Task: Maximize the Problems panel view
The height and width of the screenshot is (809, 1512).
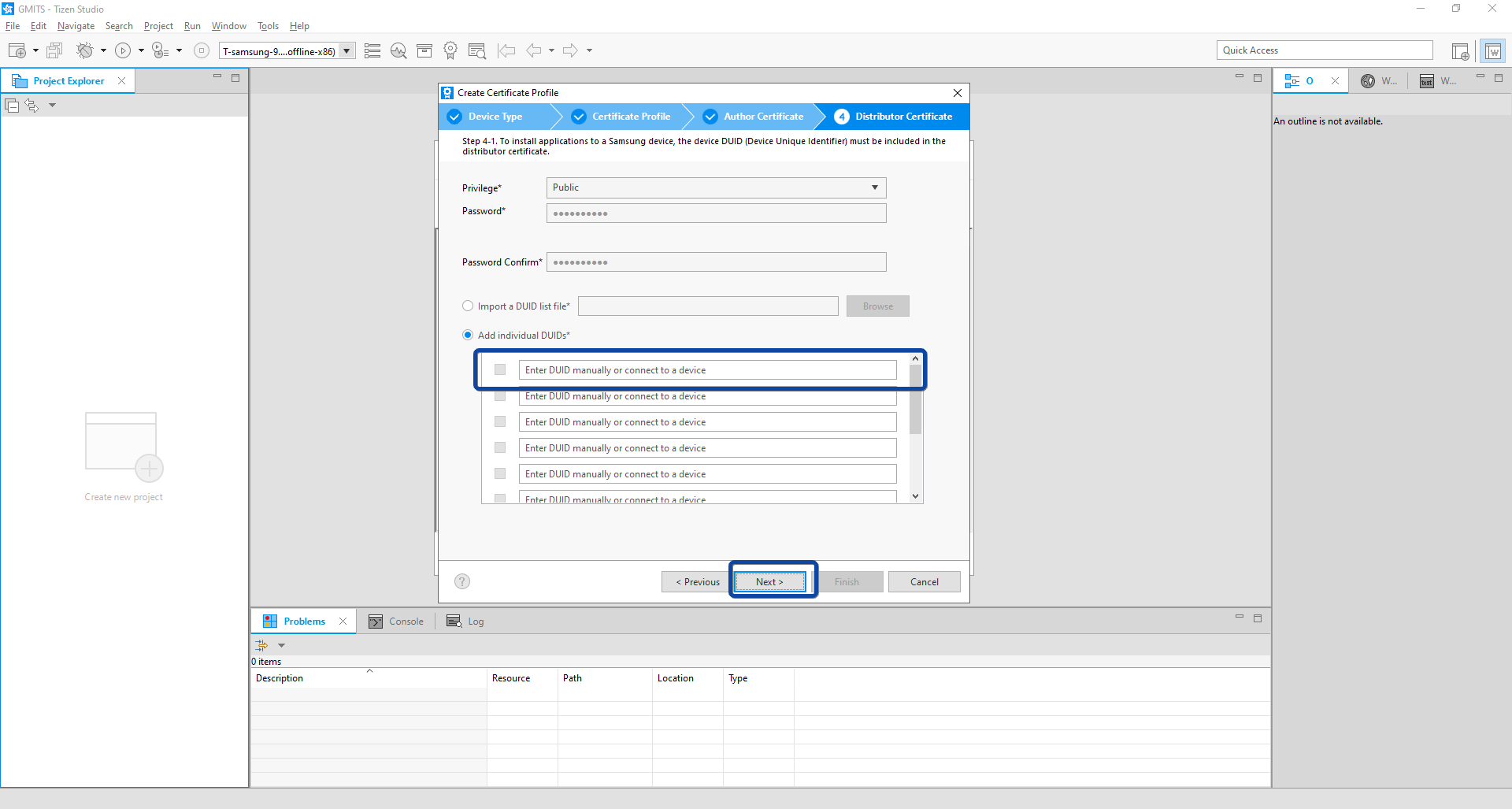Action: (x=1258, y=618)
